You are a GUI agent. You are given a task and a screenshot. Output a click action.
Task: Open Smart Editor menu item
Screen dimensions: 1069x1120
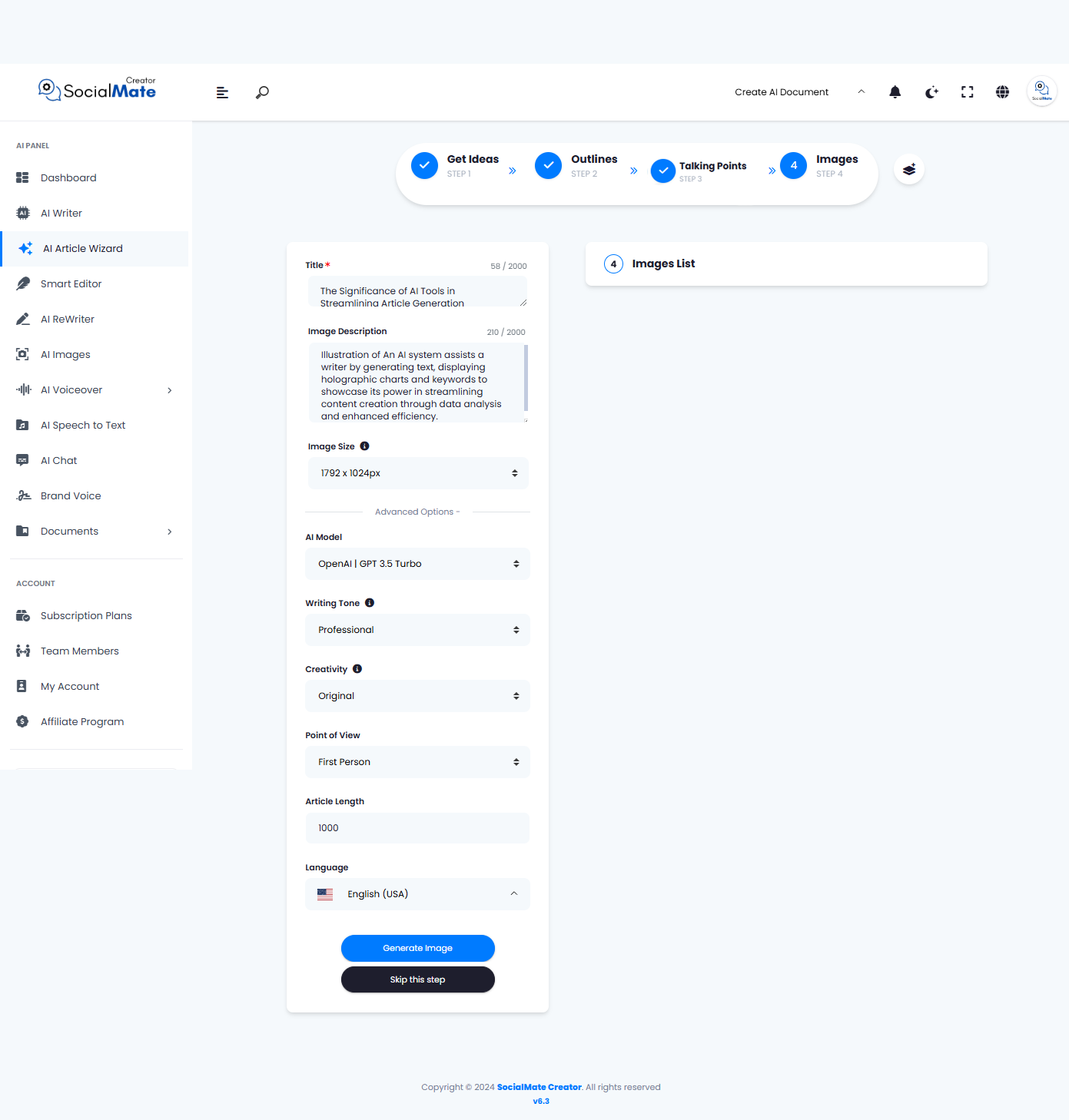pyautogui.click(x=96, y=284)
